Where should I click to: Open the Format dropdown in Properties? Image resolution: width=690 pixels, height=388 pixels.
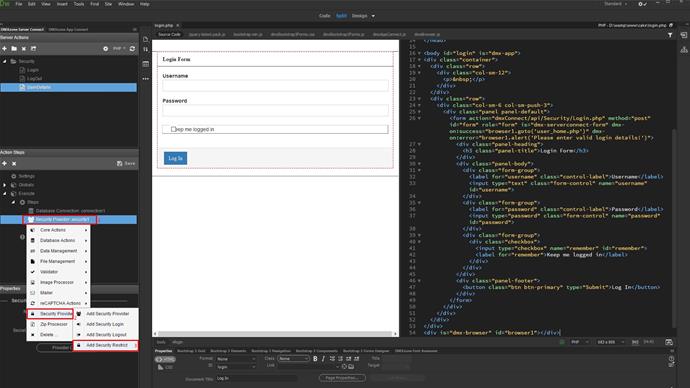236,359
